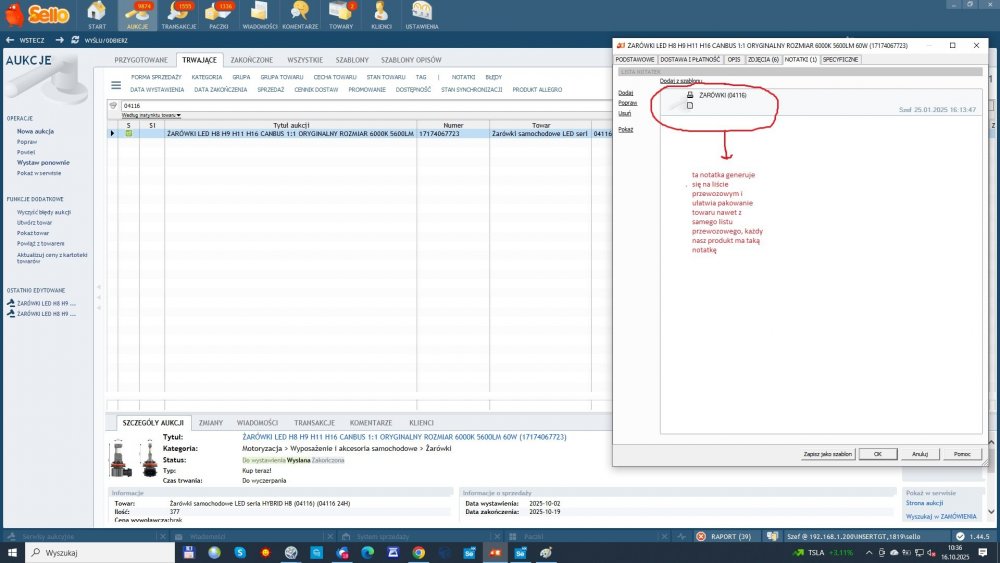
Task: Click the printer icon on ŻARÓWKI note
Action: 690,95
